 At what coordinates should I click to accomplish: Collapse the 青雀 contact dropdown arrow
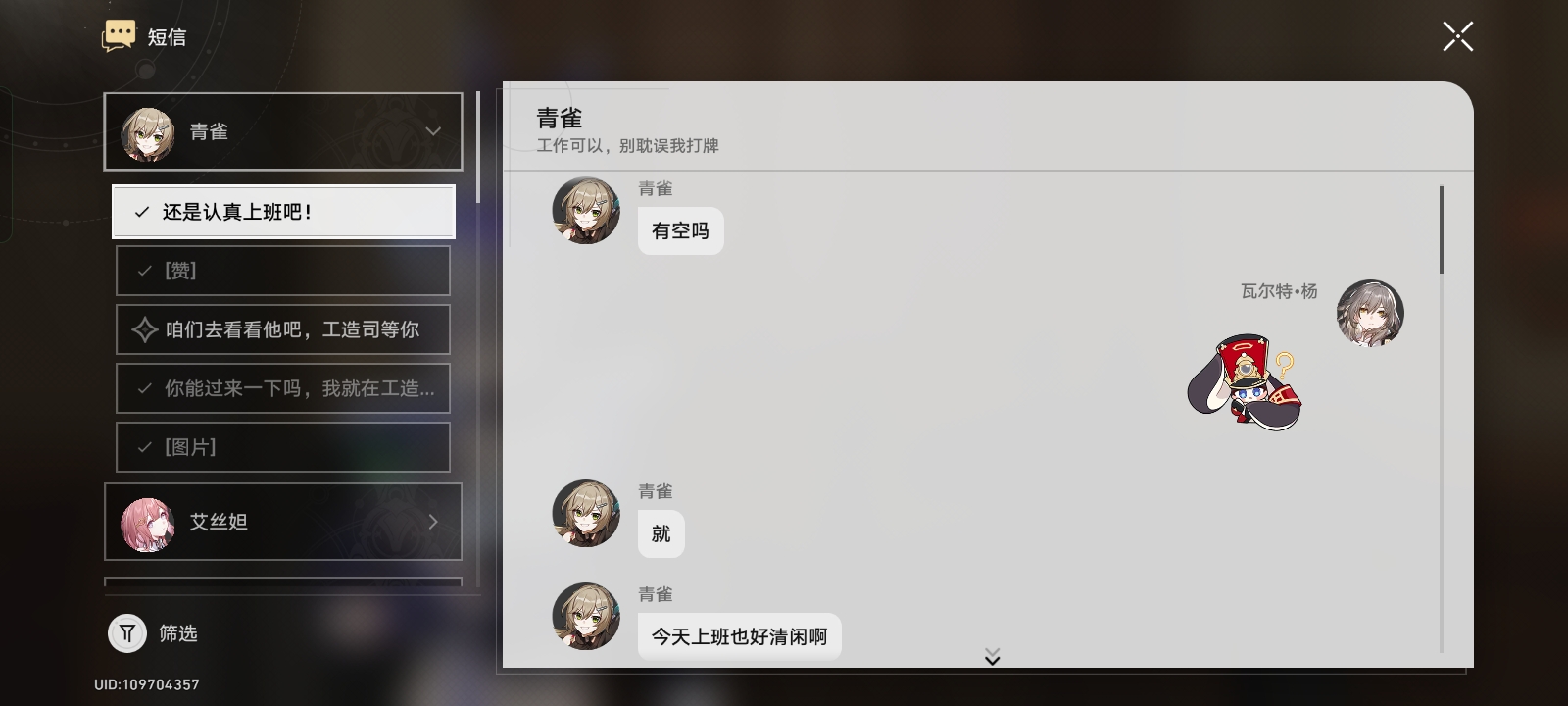[x=433, y=131]
